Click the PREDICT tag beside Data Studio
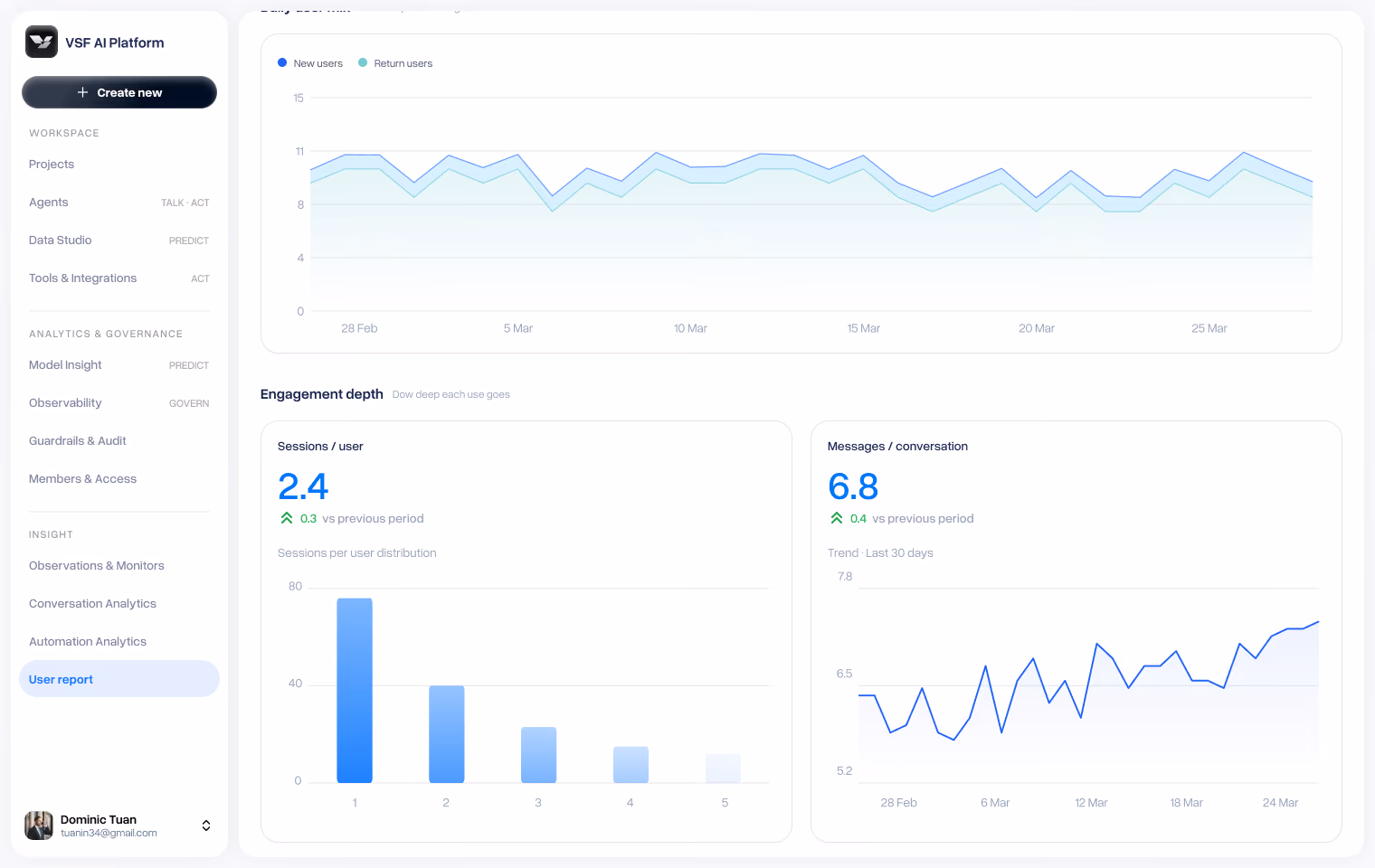This screenshot has width=1375, height=868. coord(189,241)
